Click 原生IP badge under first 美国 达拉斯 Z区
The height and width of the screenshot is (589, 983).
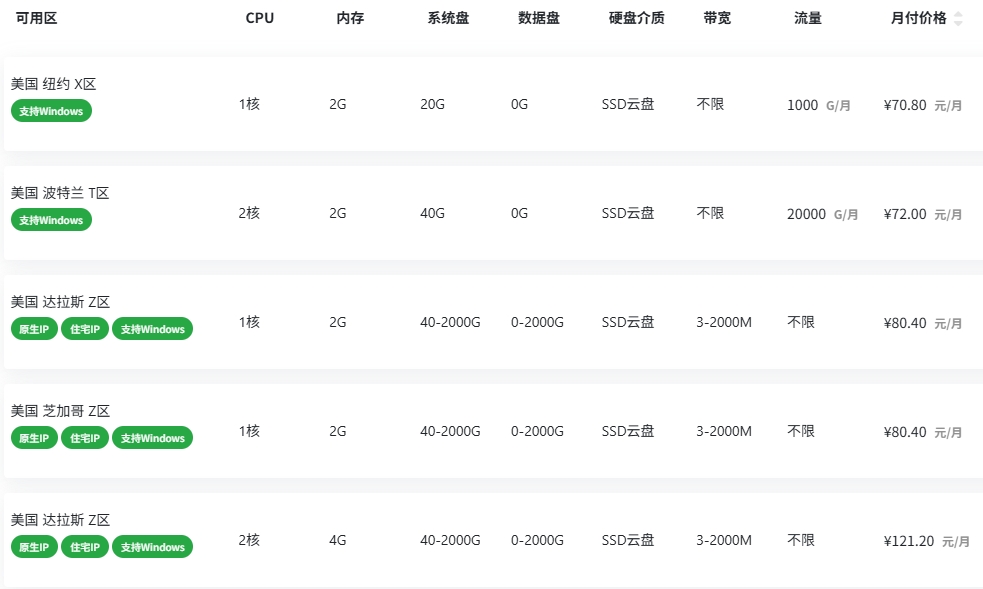tap(34, 328)
